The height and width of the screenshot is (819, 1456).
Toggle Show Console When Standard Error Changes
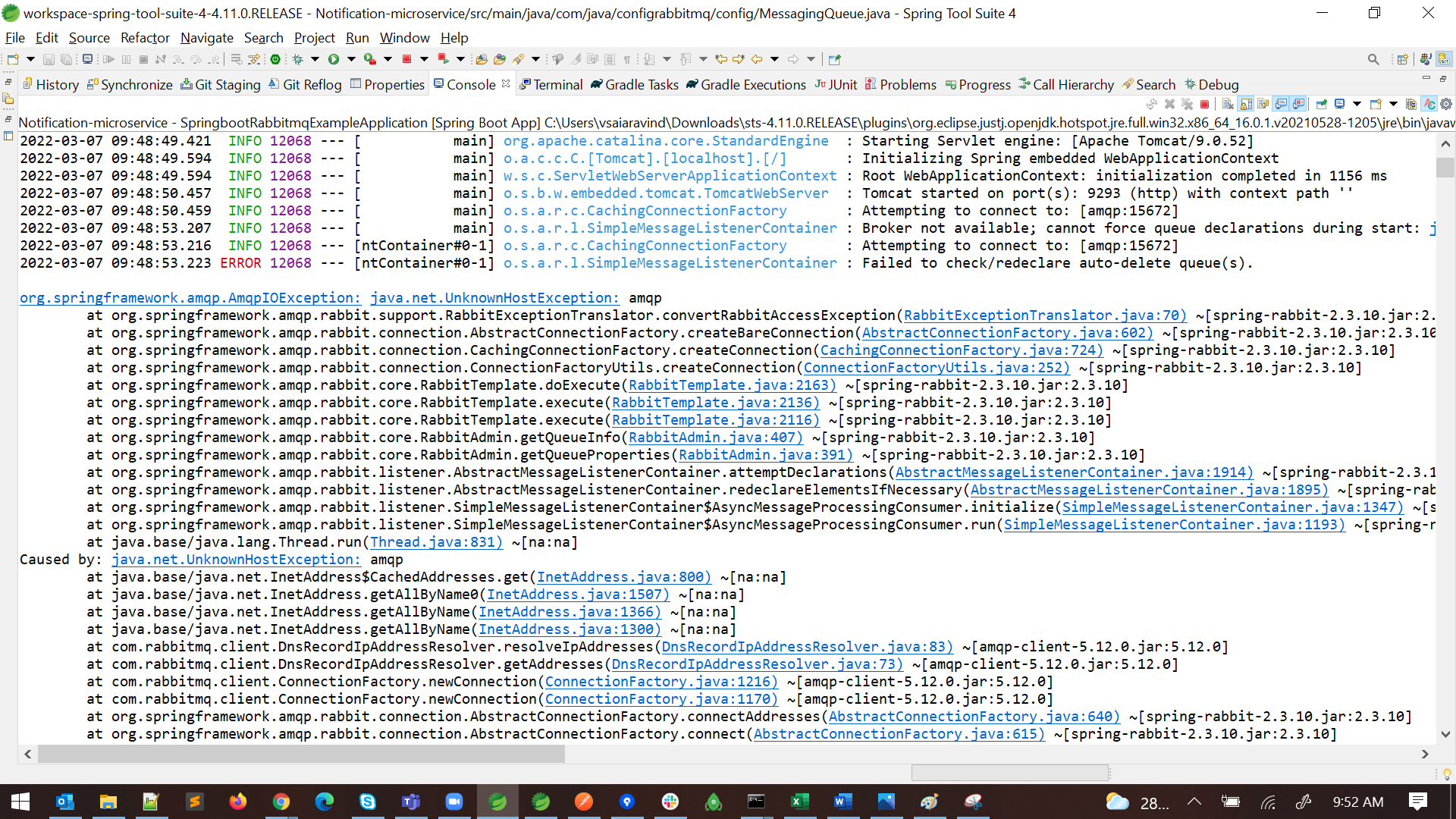tap(1298, 104)
